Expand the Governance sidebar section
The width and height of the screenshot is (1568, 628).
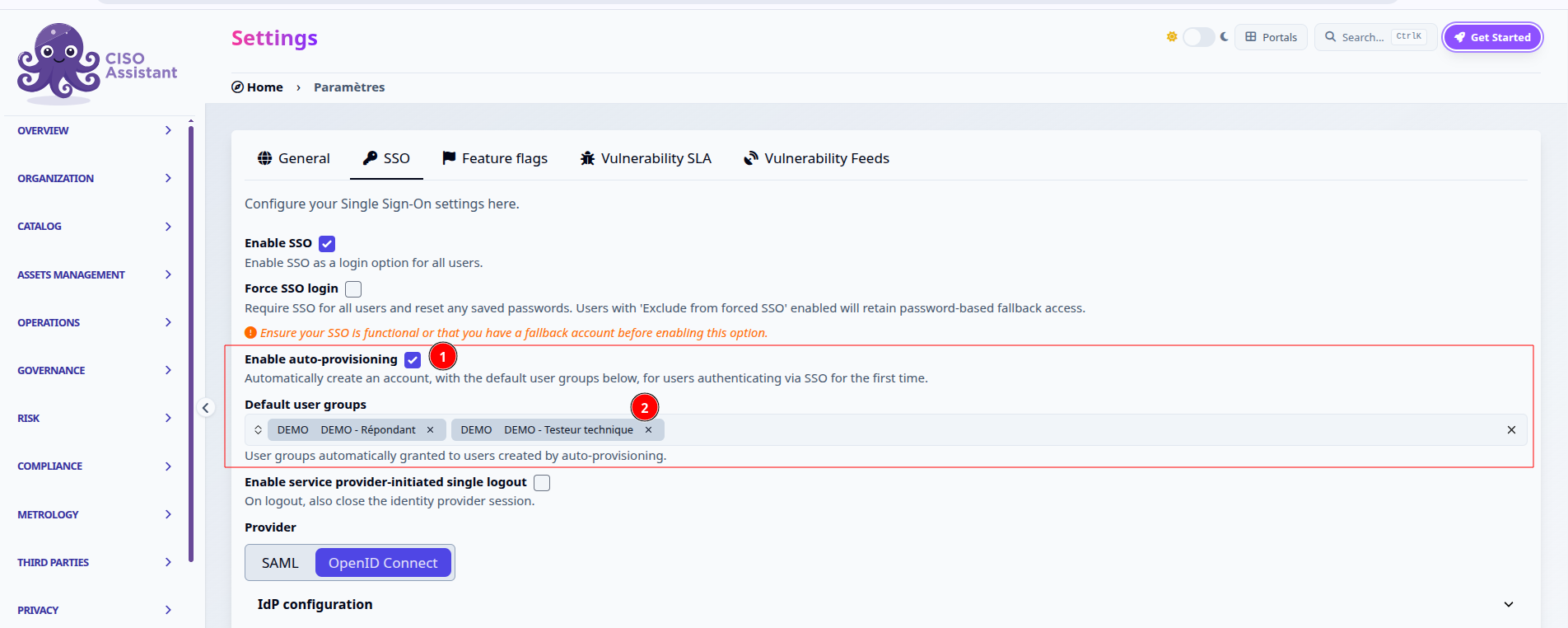(x=95, y=371)
